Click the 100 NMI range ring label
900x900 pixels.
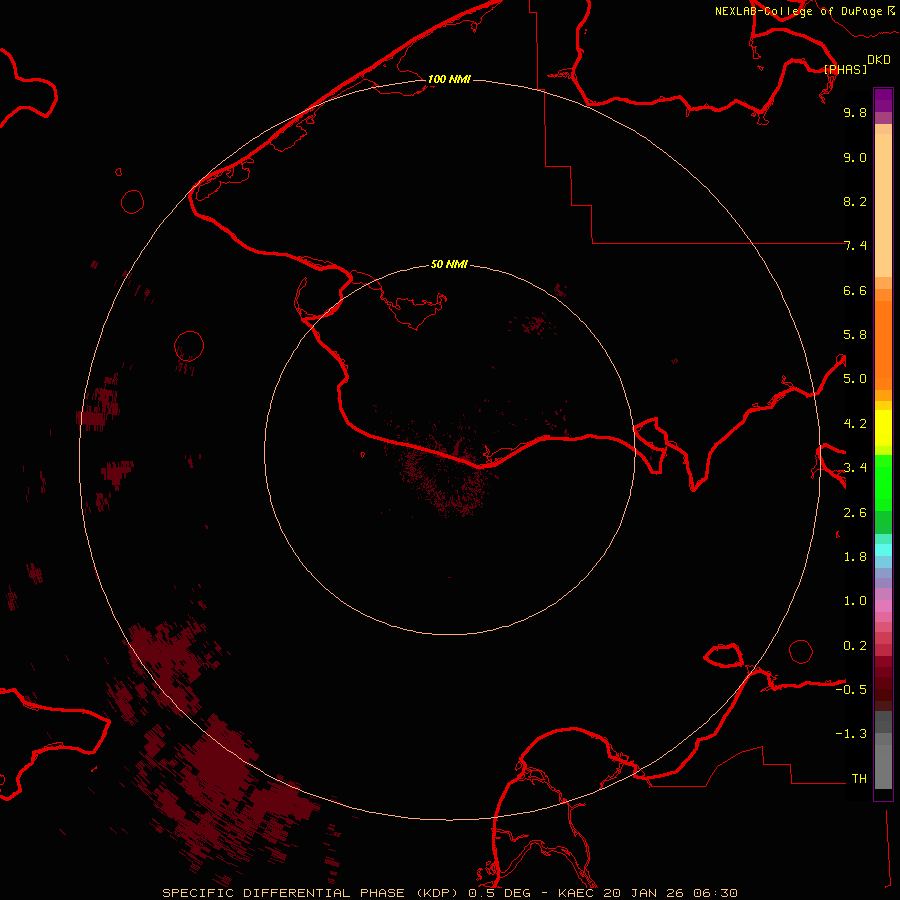click(449, 79)
